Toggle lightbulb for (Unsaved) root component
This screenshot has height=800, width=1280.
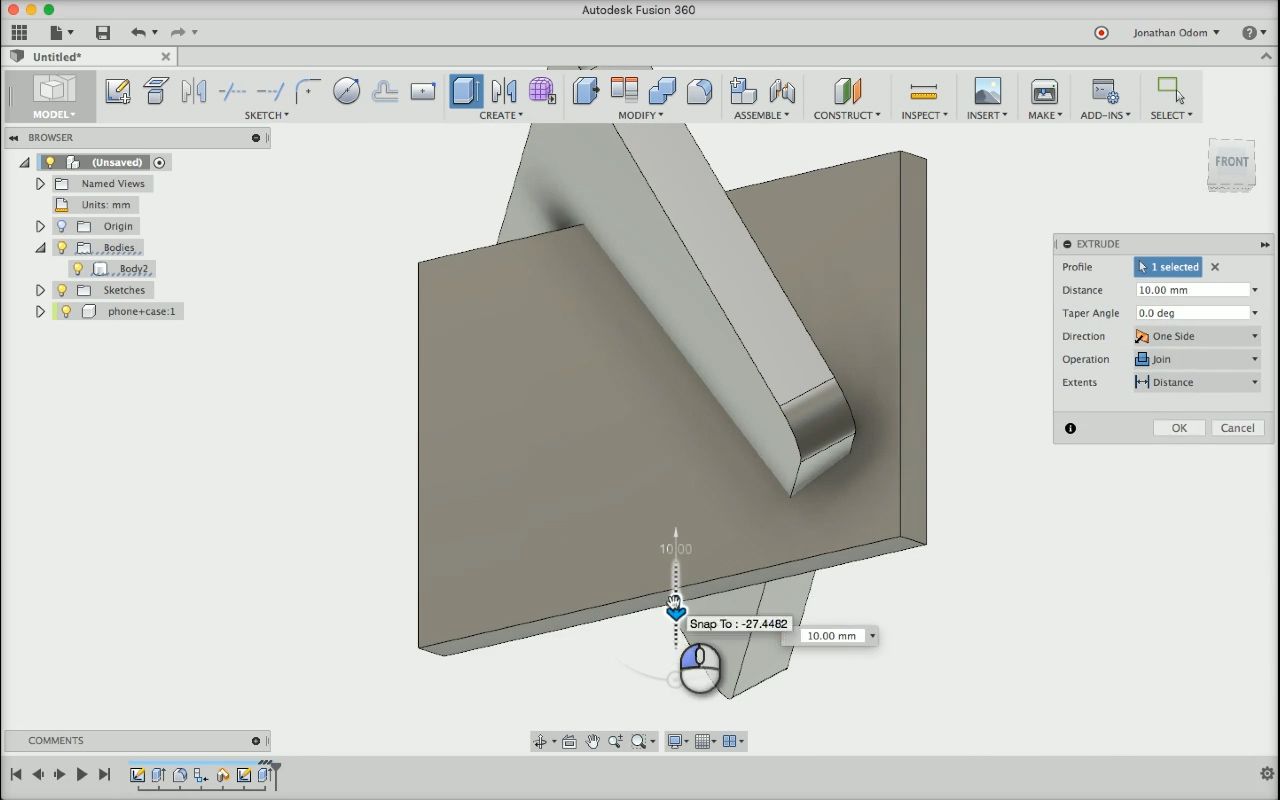tap(50, 162)
